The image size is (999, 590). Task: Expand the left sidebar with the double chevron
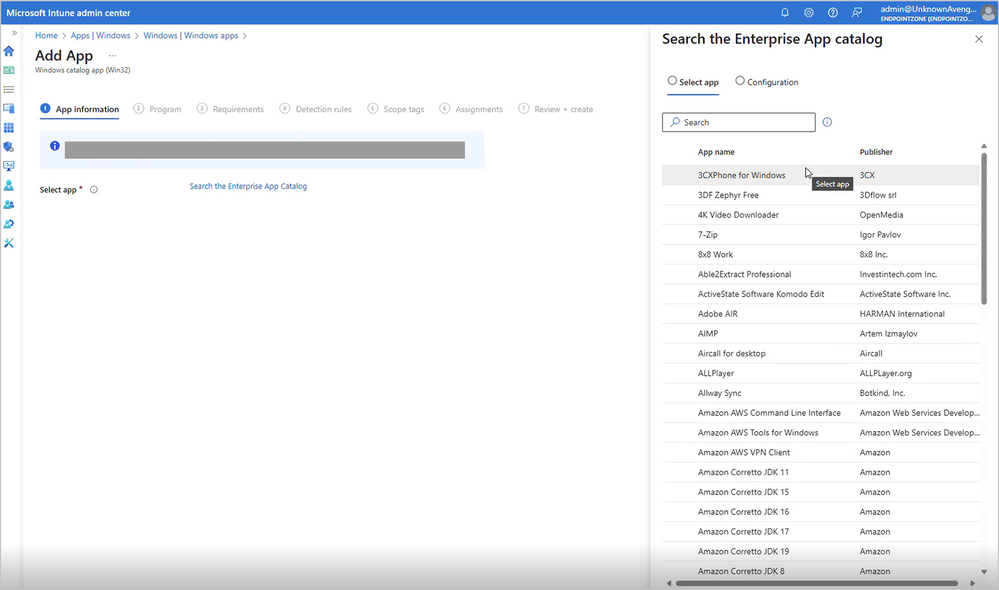pos(14,34)
